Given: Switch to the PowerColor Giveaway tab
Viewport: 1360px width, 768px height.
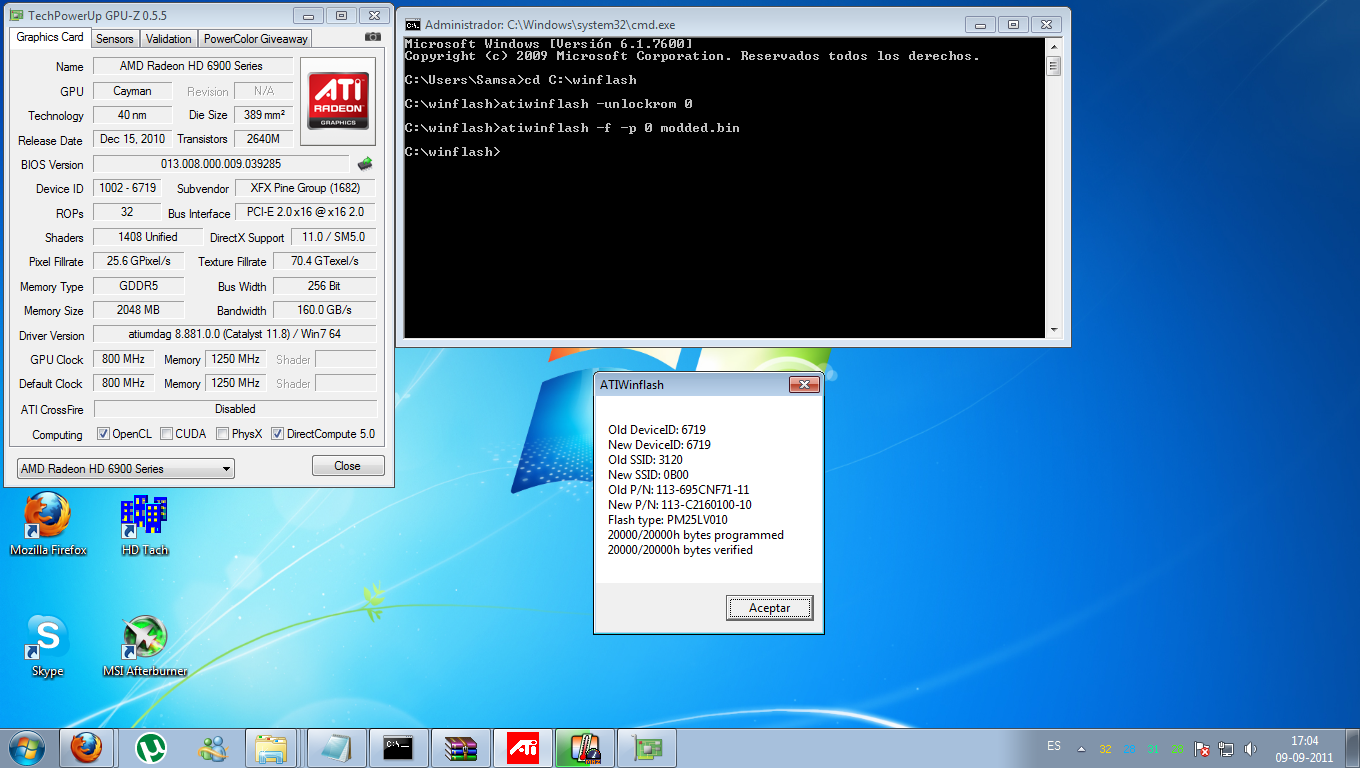Looking at the screenshot, I should pos(256,39).
